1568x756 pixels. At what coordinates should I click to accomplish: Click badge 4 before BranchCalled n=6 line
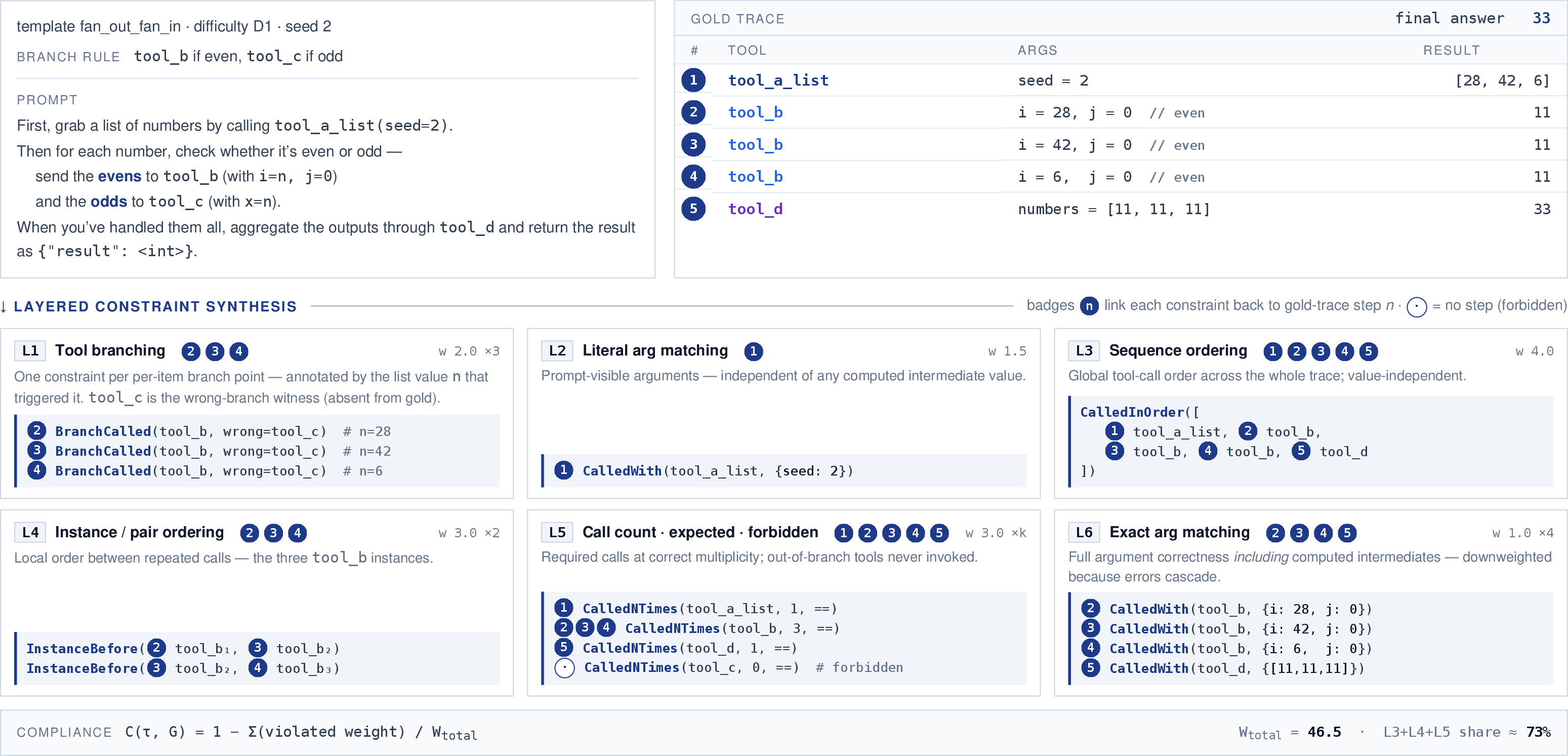click(36, 470)
